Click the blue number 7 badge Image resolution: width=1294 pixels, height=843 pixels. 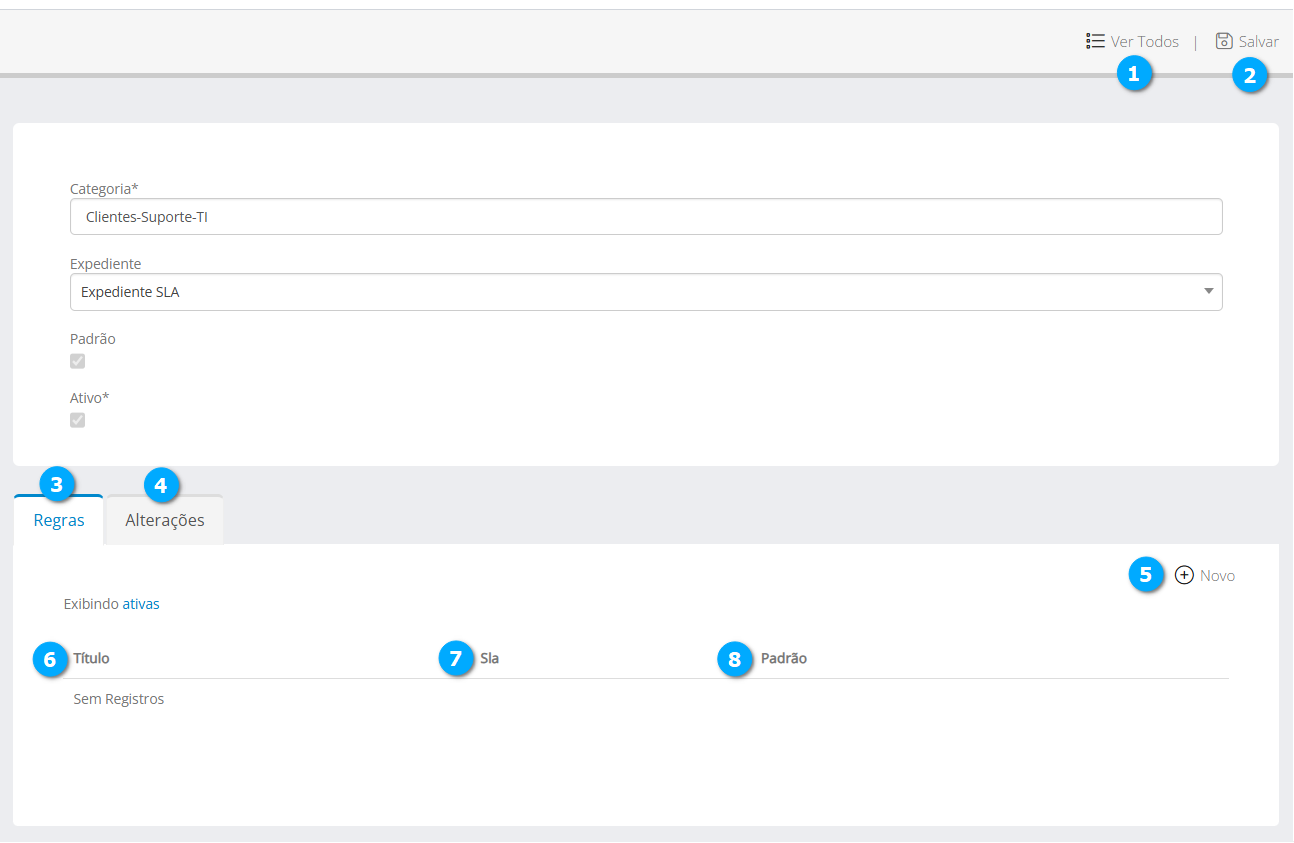coord(456,659)
